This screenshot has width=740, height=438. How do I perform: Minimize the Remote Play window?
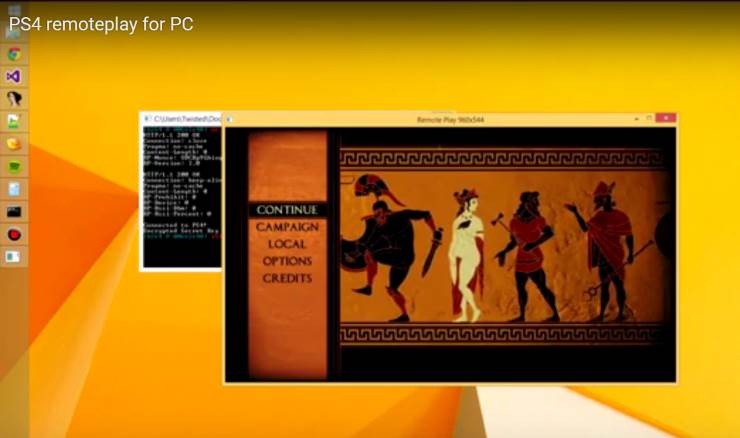tap(636, 118)
